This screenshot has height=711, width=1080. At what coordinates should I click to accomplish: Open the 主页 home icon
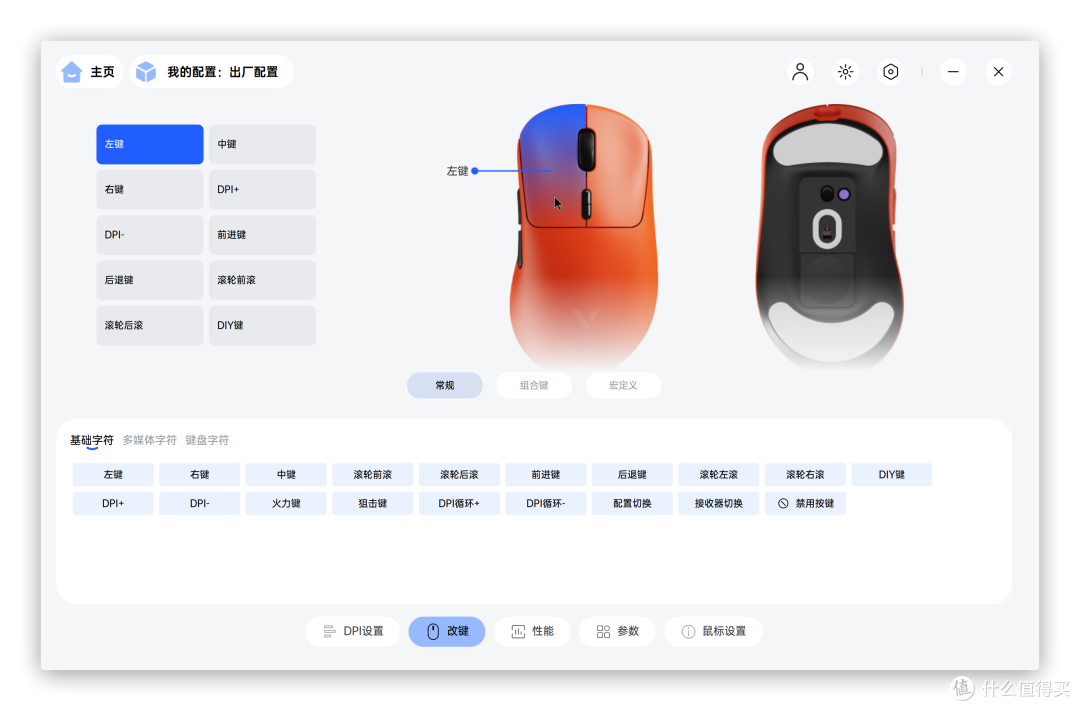click(x=72, y=72)
